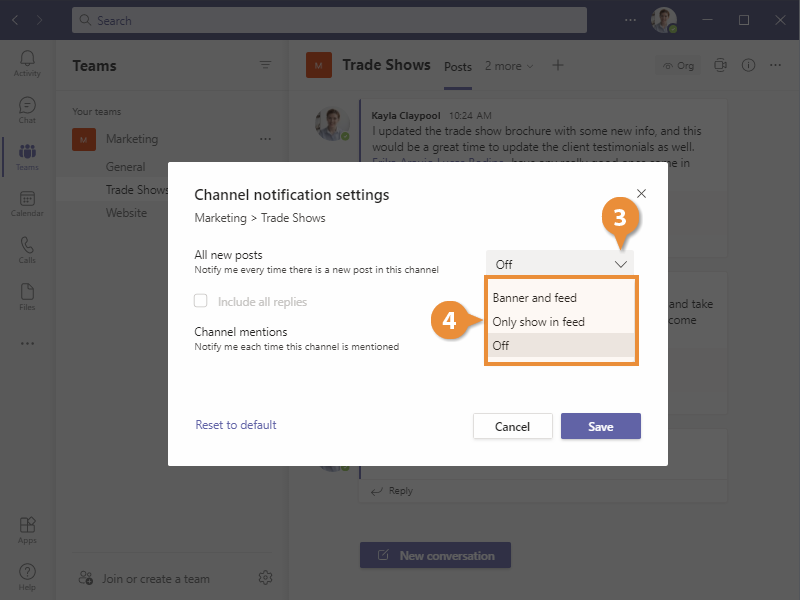
Task: Select the Only show in feed option
Action: [539, 322]
